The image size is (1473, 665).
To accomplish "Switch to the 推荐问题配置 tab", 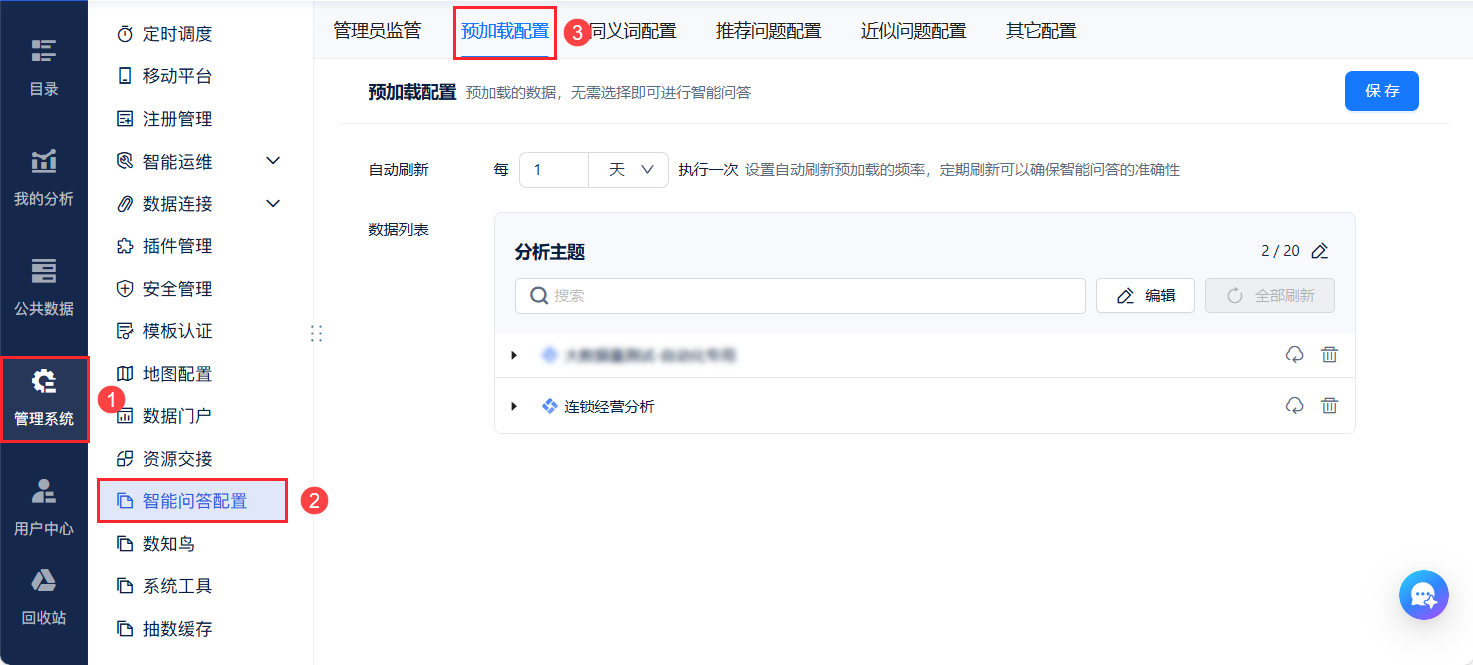I will click(769, 31).
